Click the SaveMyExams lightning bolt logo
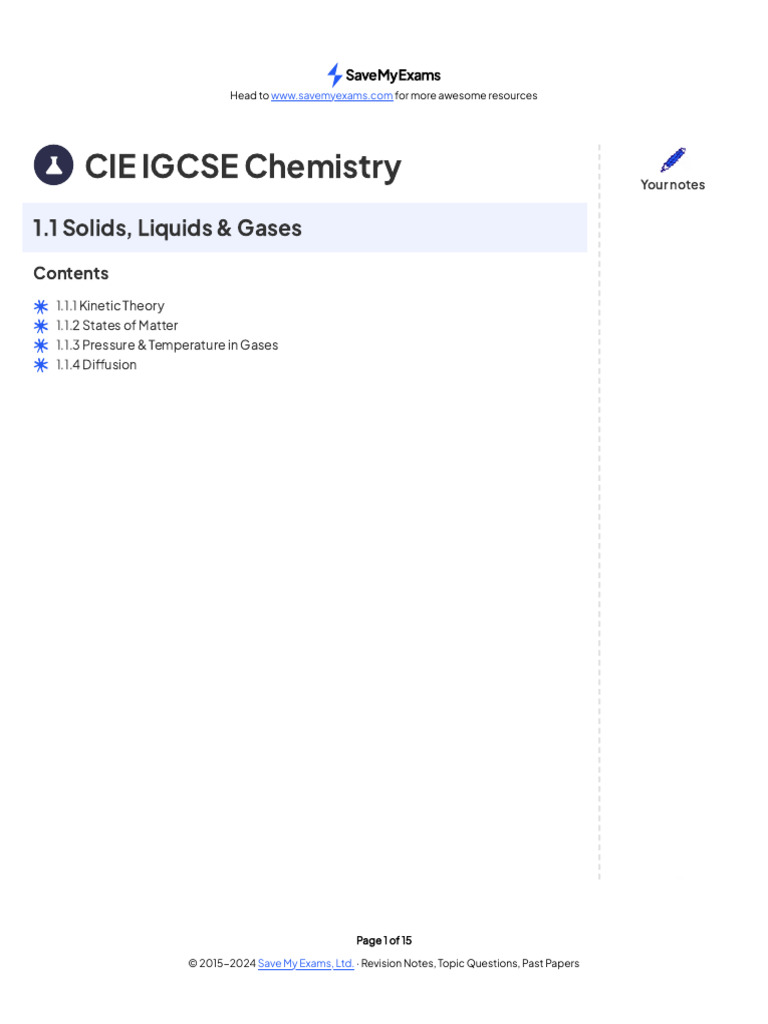Screen dimensions: 768x1024 [x=334, y=75]
